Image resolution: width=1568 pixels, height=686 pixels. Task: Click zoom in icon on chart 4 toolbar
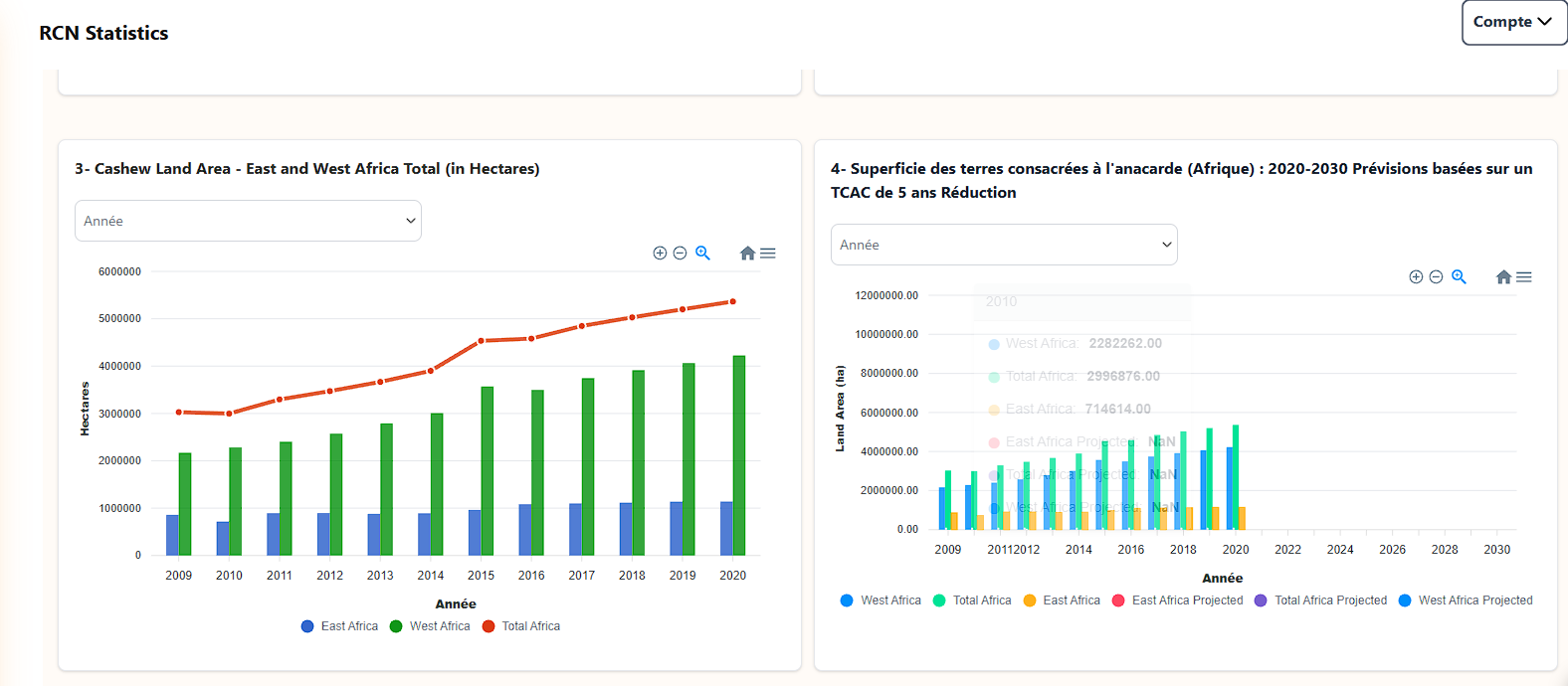pos(1416,277)
